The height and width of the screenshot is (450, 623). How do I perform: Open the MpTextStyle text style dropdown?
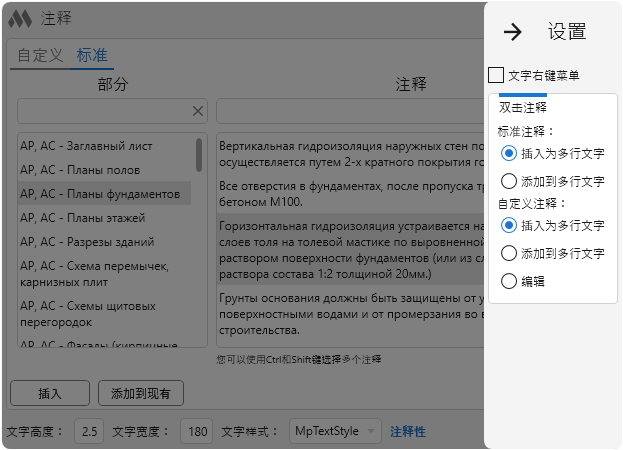(x=335, y=431)
